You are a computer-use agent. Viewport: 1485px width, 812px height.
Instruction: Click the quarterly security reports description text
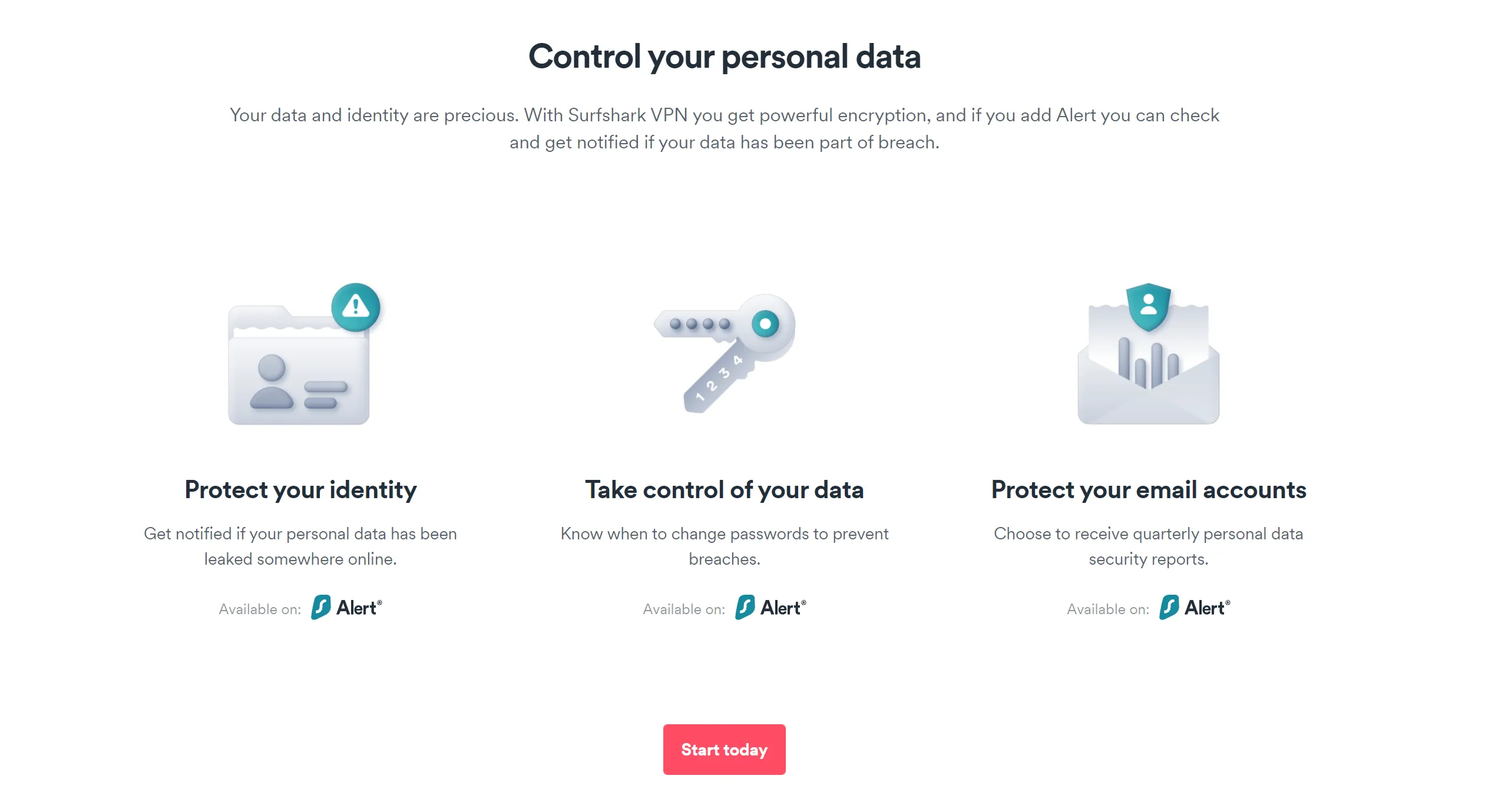pos(1148,546)
